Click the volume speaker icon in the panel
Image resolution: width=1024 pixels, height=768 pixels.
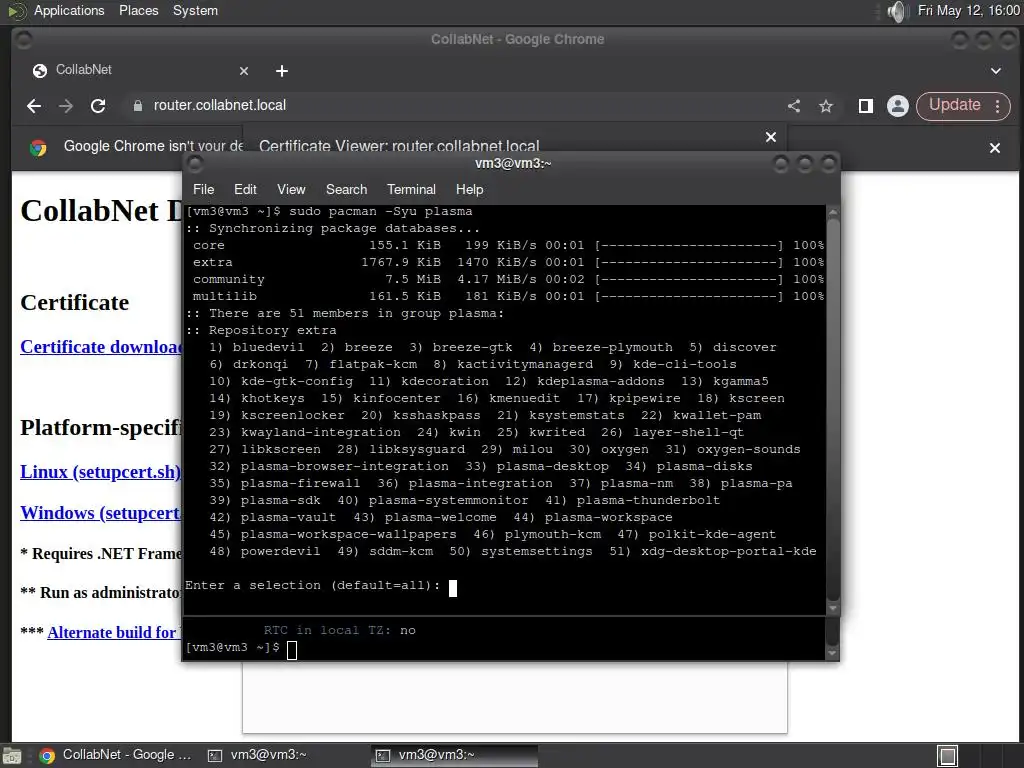coord(899,11)
